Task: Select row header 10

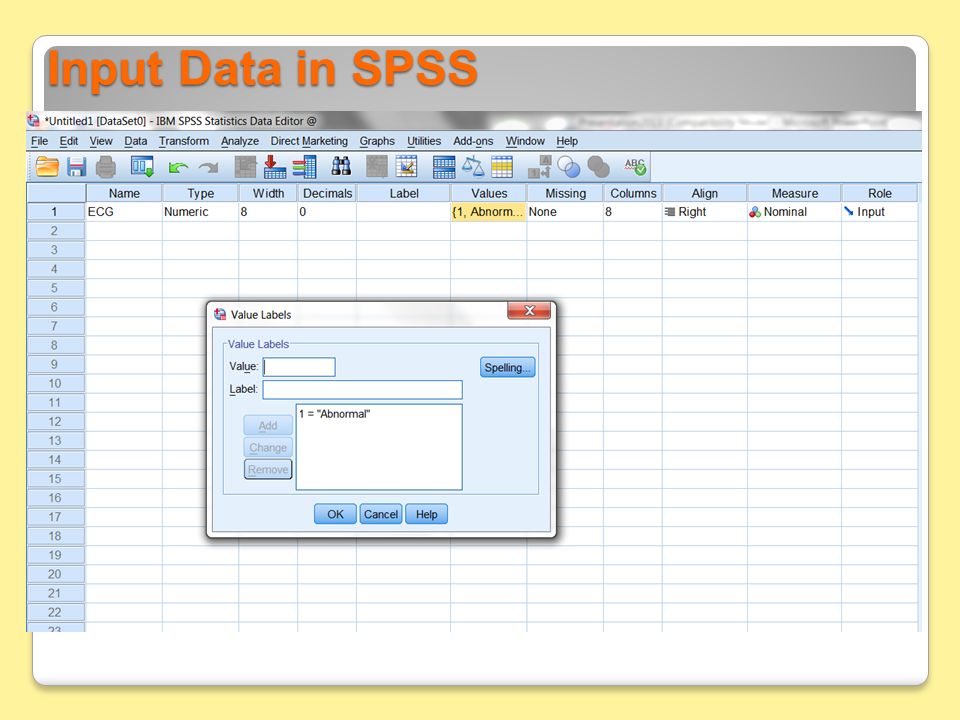Action: (54, 383)
